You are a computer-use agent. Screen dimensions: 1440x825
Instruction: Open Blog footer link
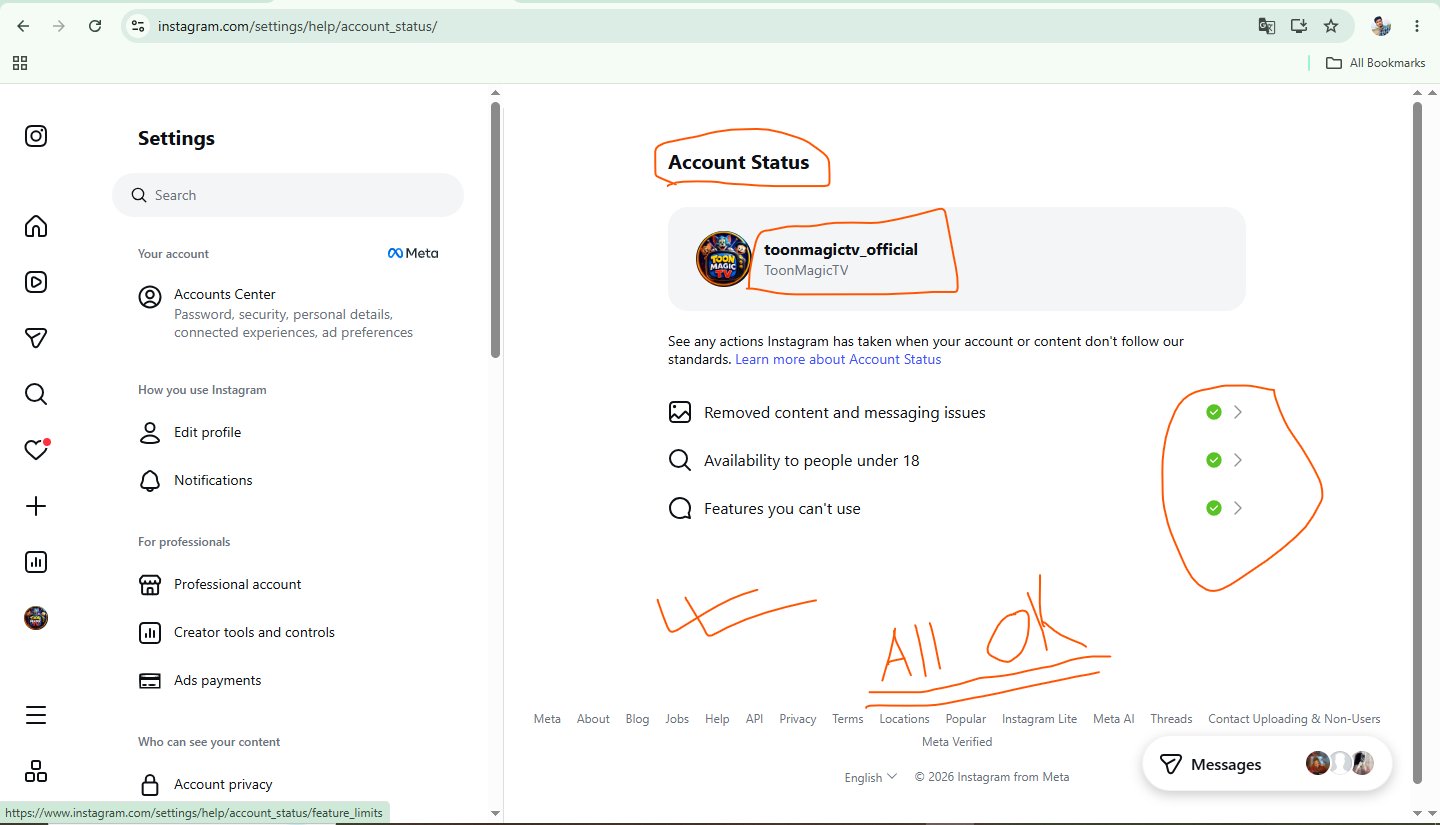click(x=637, y=719)
